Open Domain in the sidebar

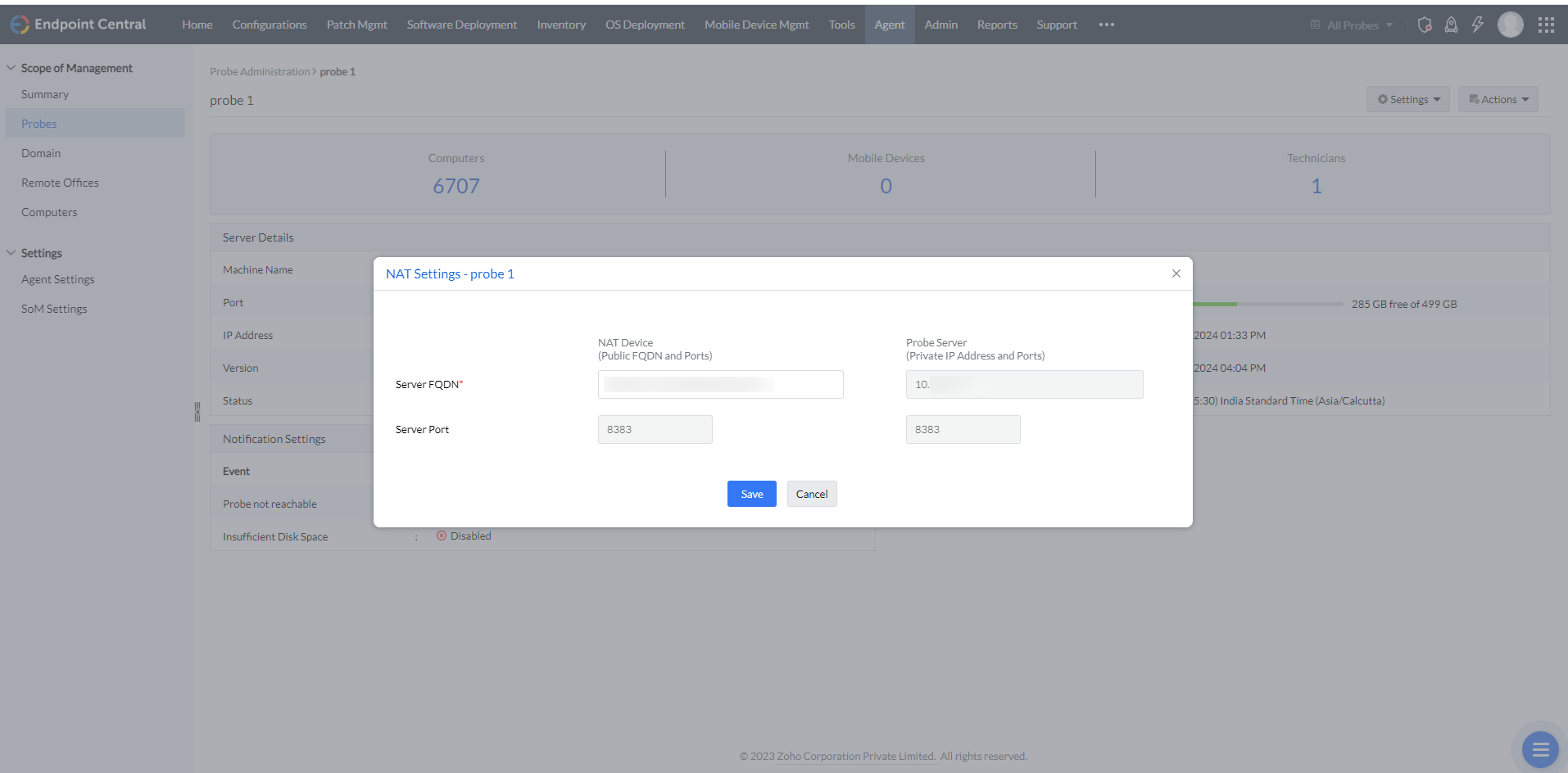41,153
